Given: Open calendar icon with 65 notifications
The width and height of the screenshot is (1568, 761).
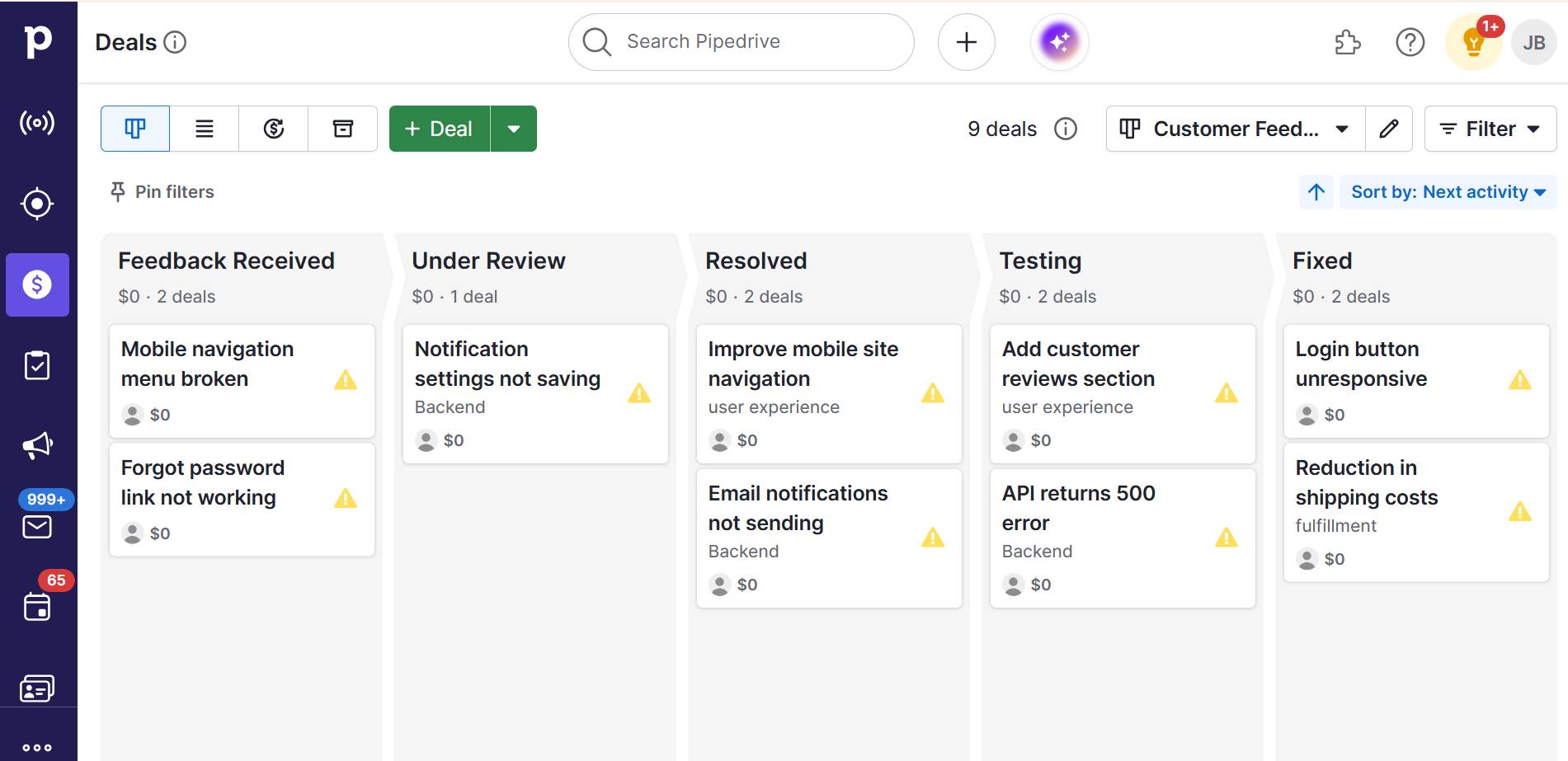Looking at the screenshot, I should [38, 608].
